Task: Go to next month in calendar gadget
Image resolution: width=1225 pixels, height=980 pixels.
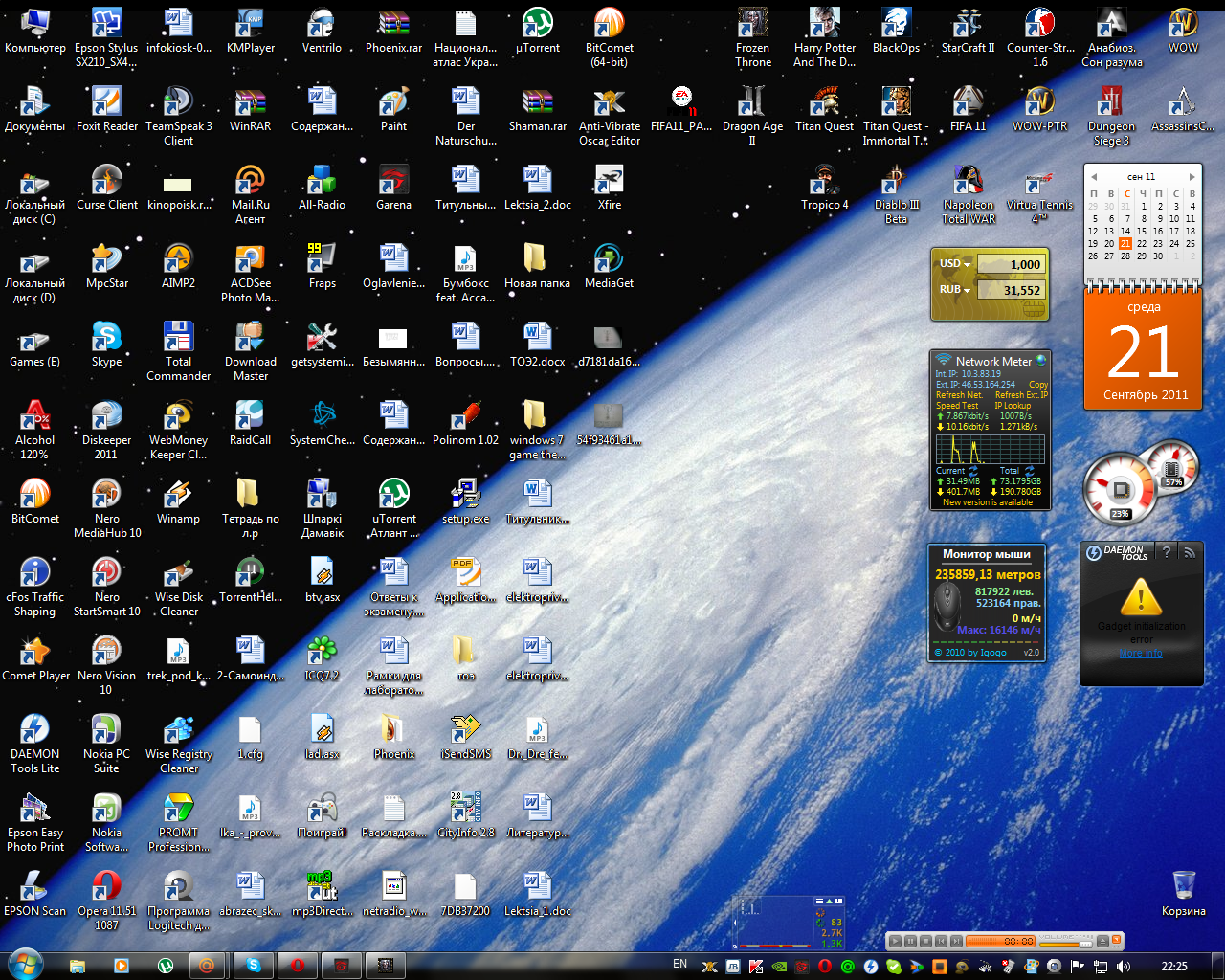Action: (x=1192, y=177)
